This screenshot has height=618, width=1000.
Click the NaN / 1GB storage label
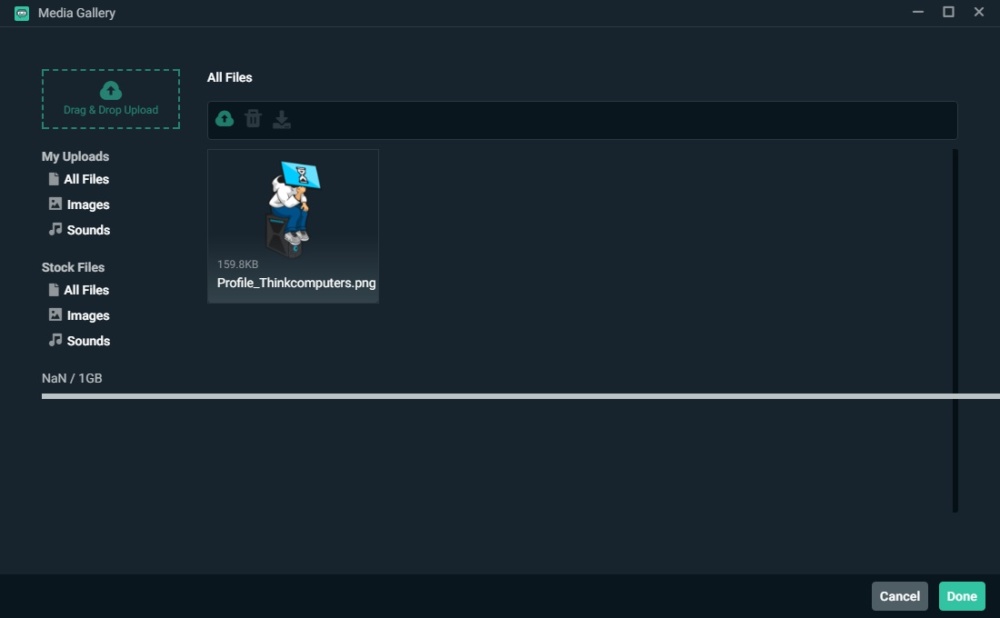(x=72, y=378)
